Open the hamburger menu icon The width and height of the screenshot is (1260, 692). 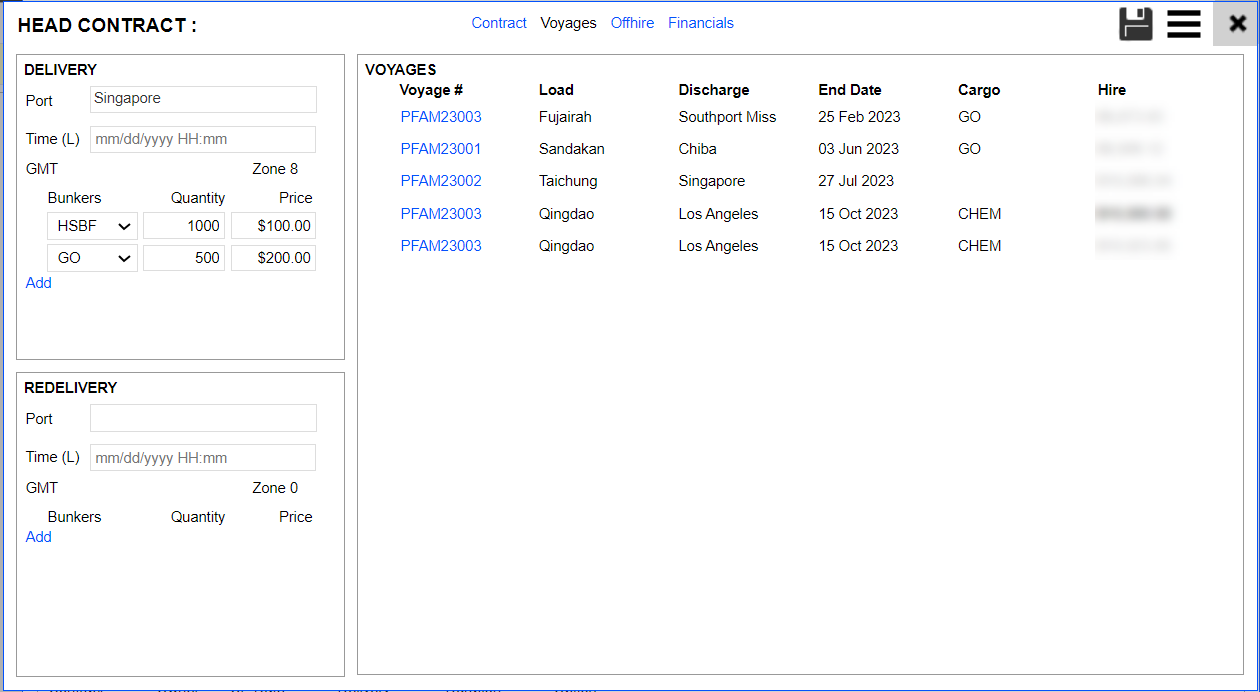point(1183,23)
